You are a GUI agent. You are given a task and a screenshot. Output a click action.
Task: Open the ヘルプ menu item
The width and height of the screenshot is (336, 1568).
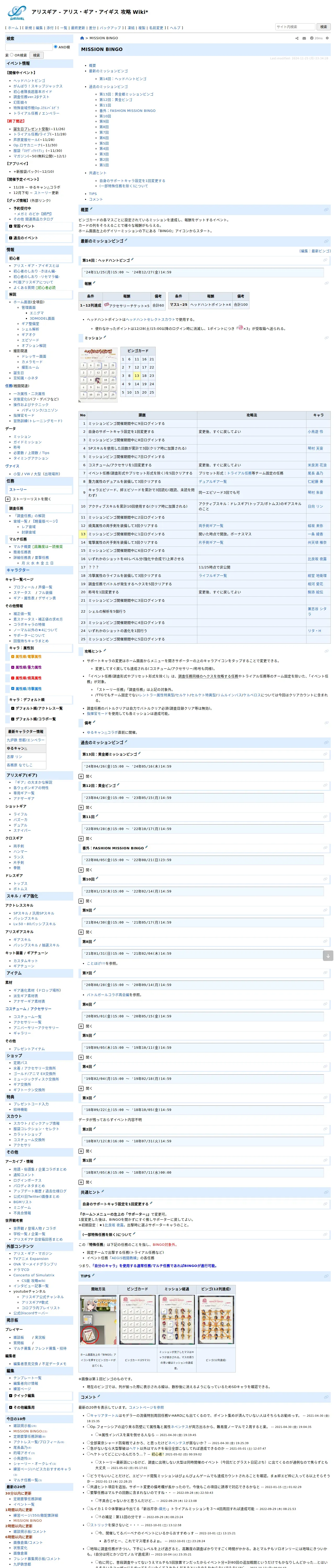(175, 27)
